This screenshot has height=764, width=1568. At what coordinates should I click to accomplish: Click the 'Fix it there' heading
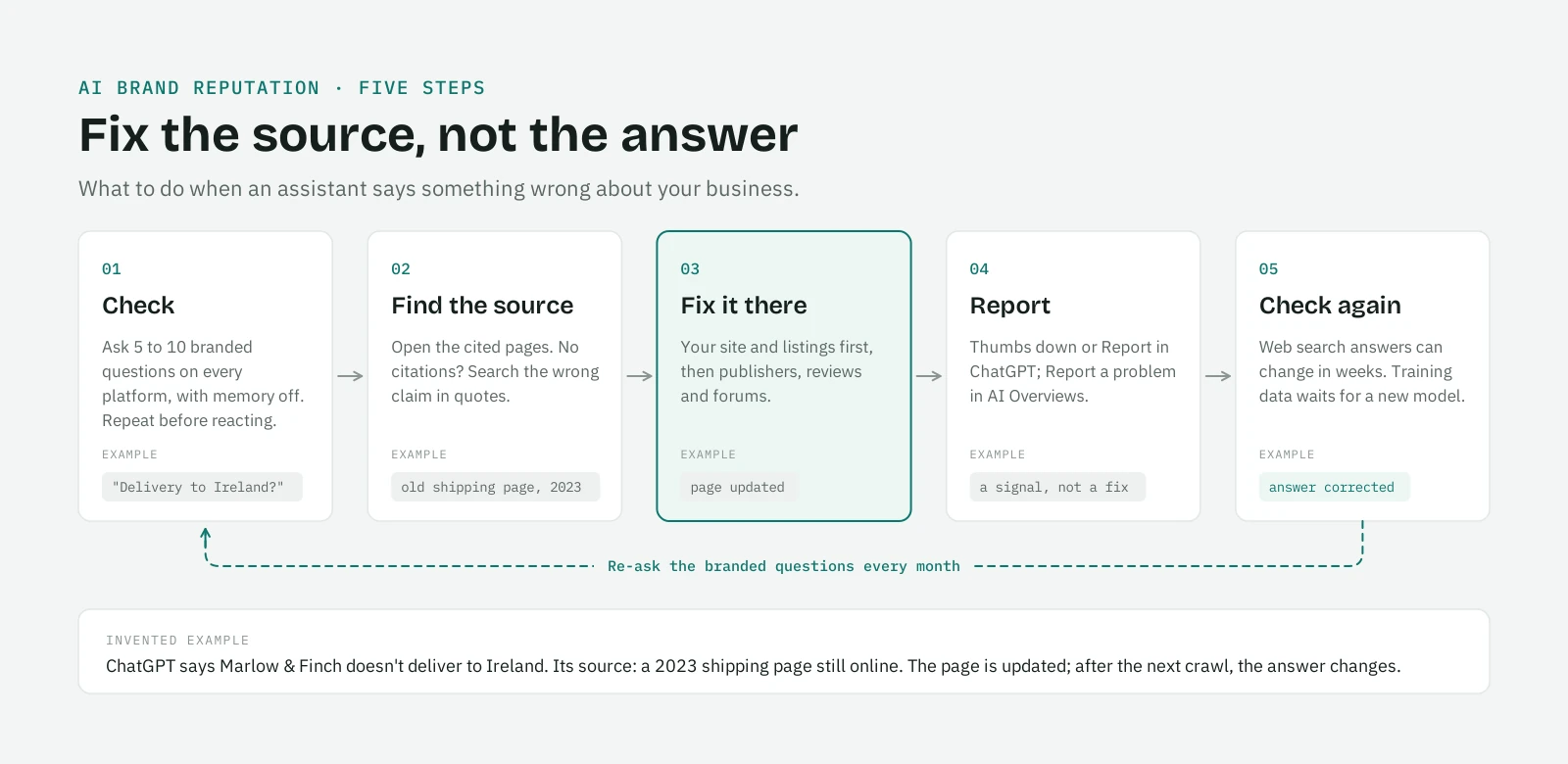(x=744, y=306)
